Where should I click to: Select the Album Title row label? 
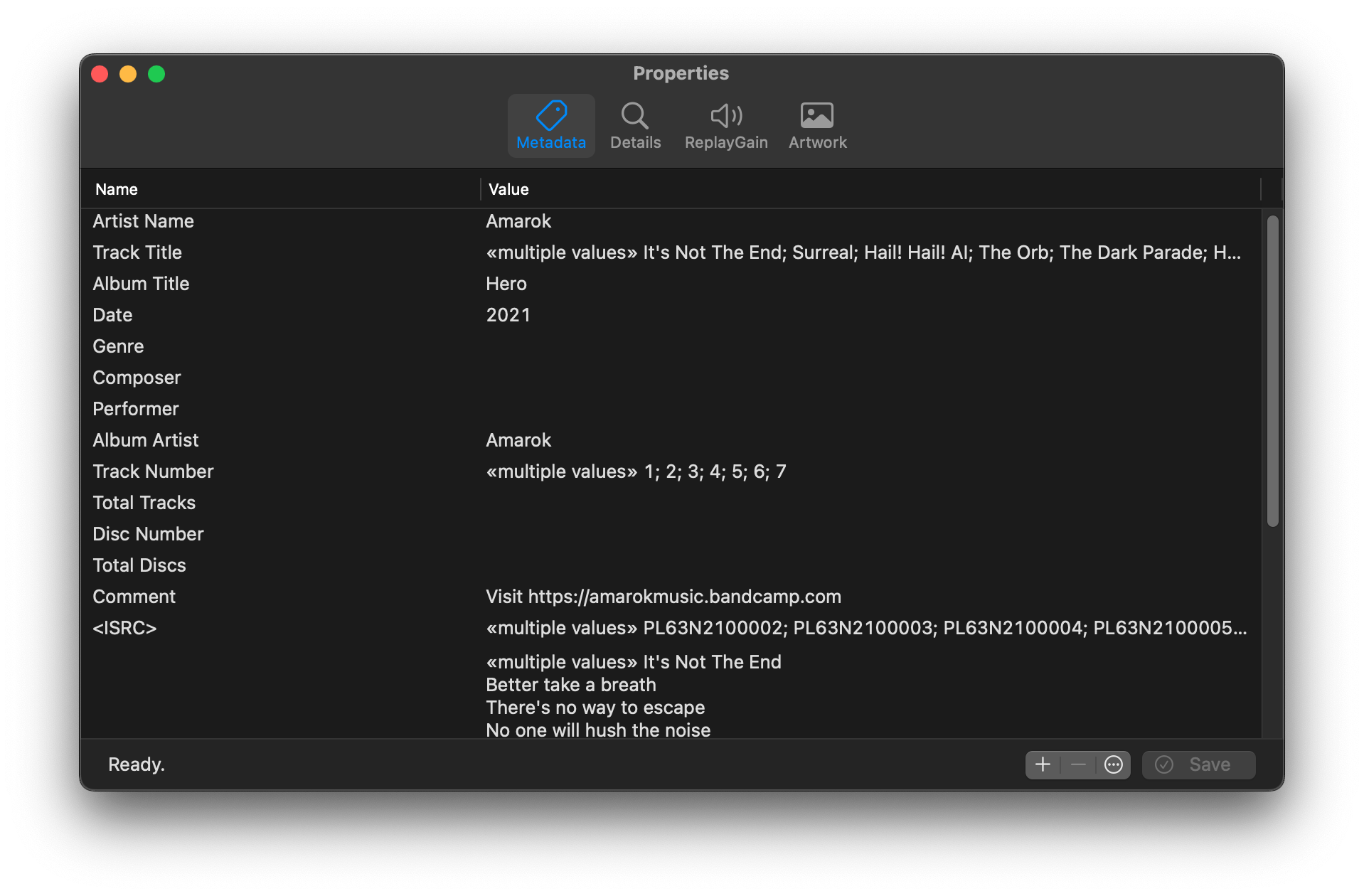[141, 284]
